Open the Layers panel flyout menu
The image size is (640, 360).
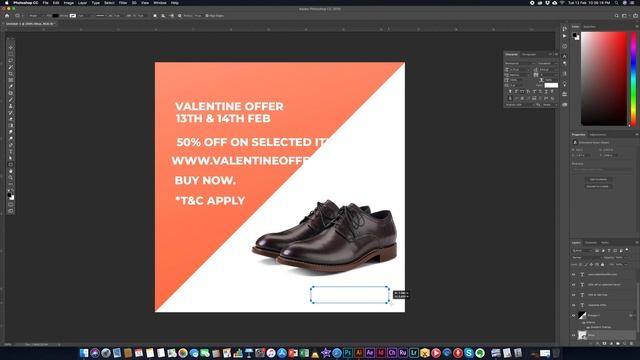(636, 242)
